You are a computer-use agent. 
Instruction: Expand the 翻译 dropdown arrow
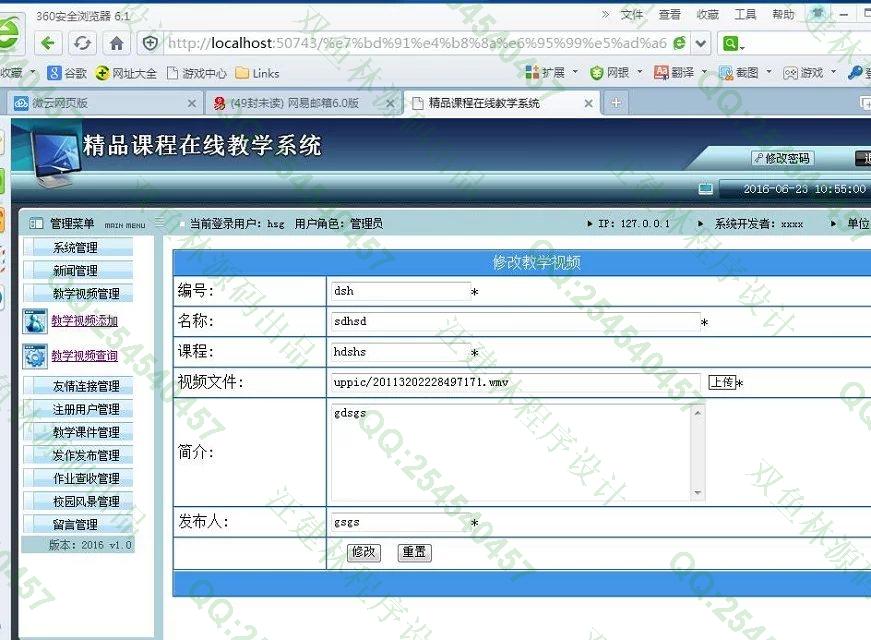704,72
